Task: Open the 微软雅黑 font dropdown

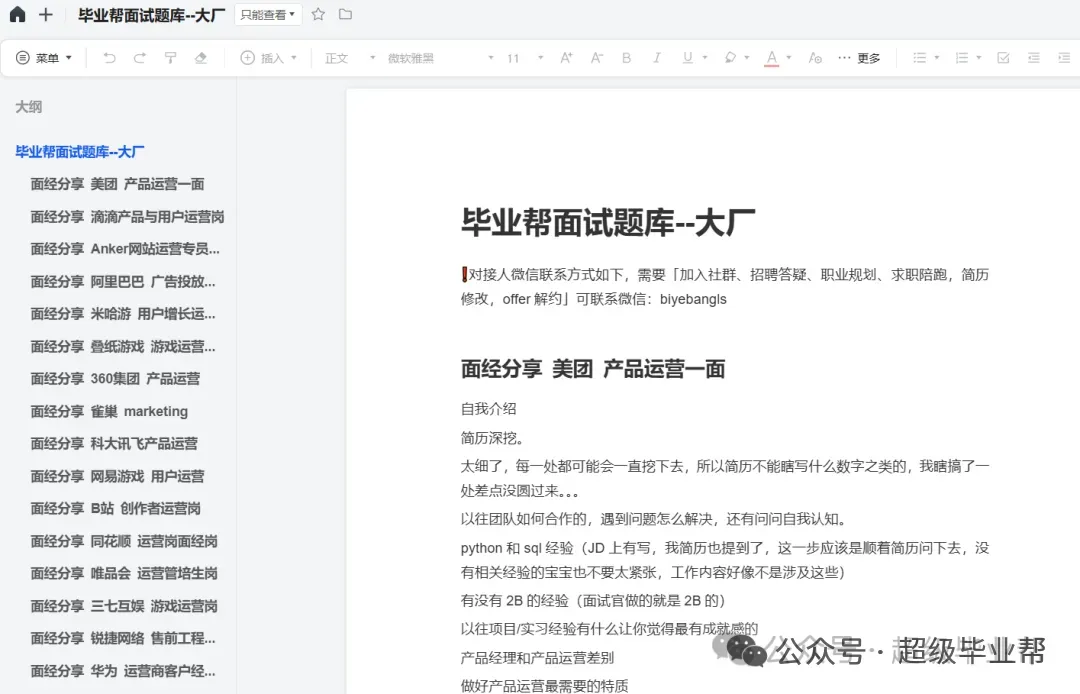Action: pos(441,58)
